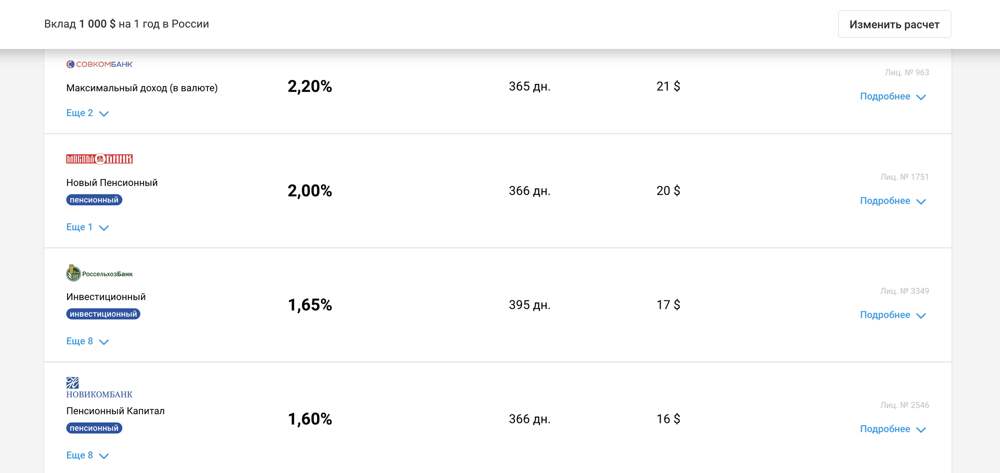Open Подробнее for the 2,20% deposit

coord(892,97)
